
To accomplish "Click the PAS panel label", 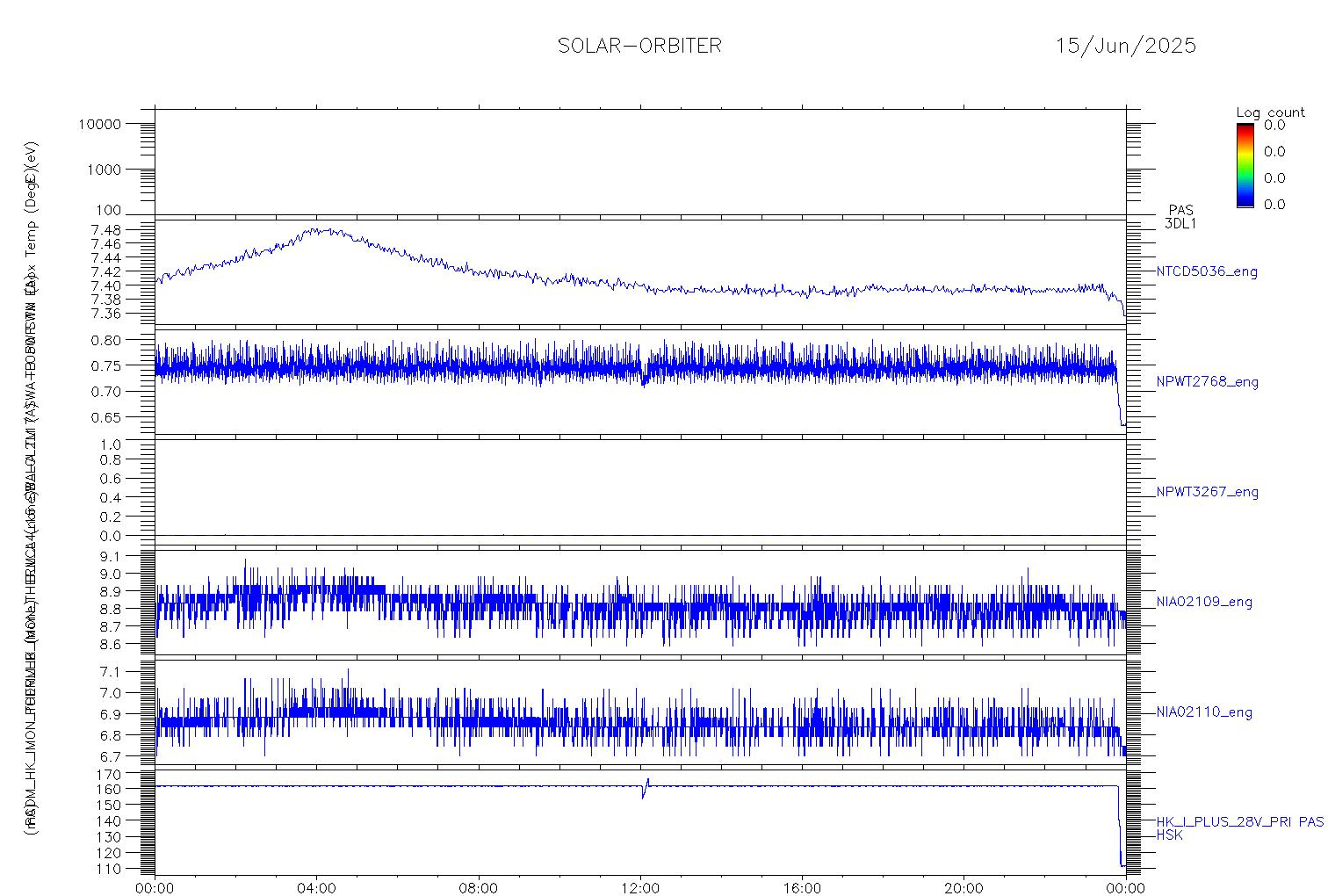I will click(1180, 210).
